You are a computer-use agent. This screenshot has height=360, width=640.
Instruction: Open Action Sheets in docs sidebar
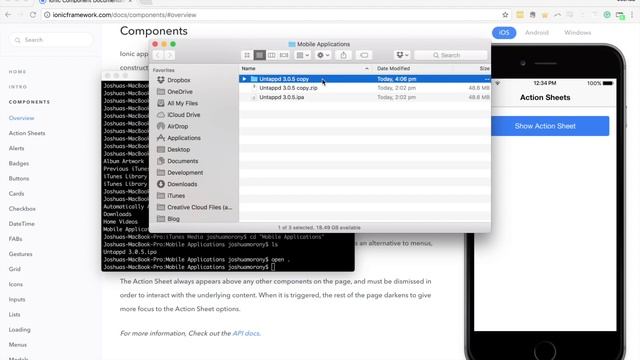click(x=27, y=133)
